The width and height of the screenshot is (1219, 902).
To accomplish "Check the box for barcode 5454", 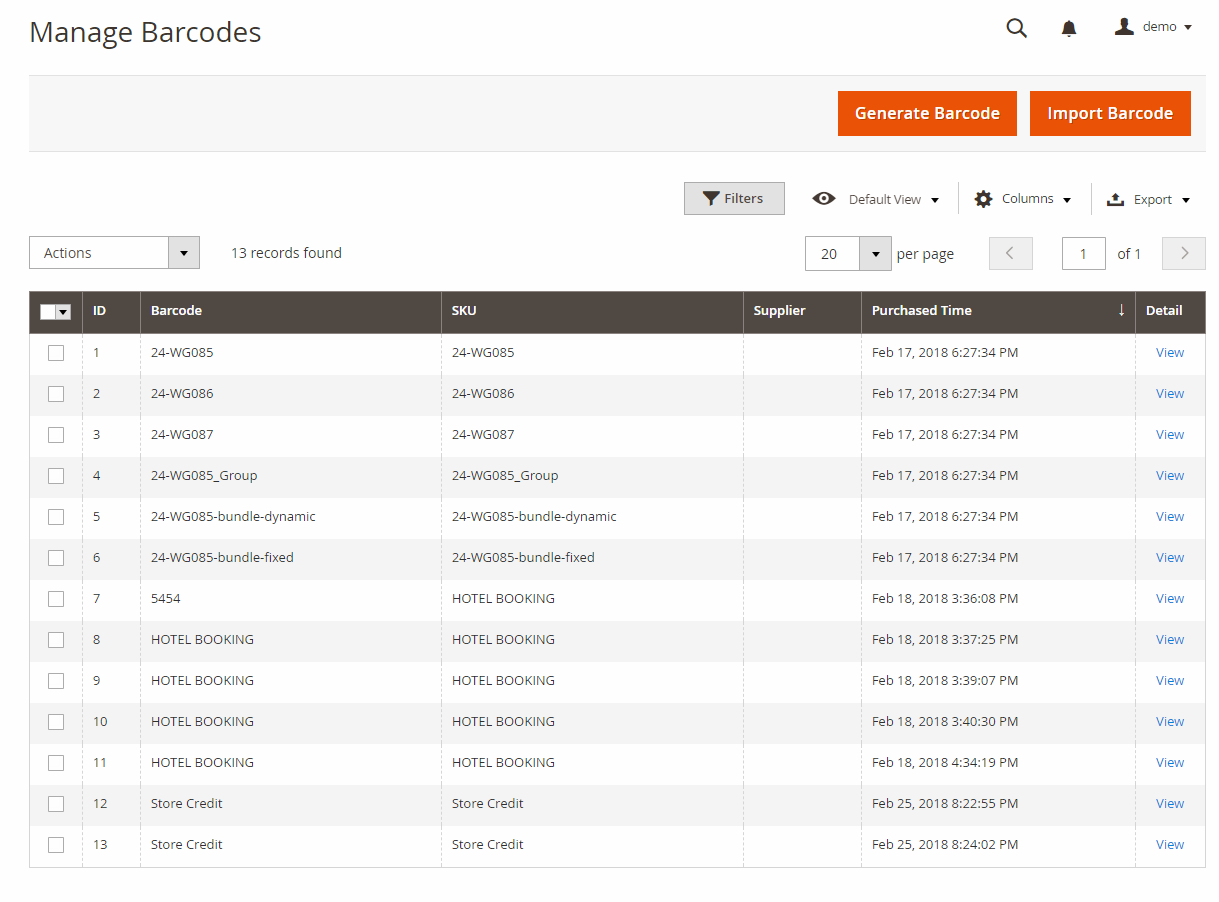I will pyautogui.click(x=56, y=598).
